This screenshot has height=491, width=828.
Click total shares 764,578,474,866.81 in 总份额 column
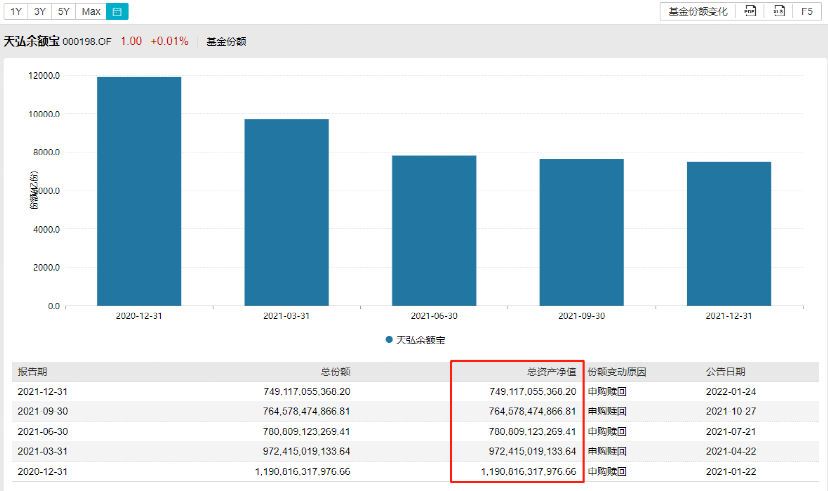point(307,411)
